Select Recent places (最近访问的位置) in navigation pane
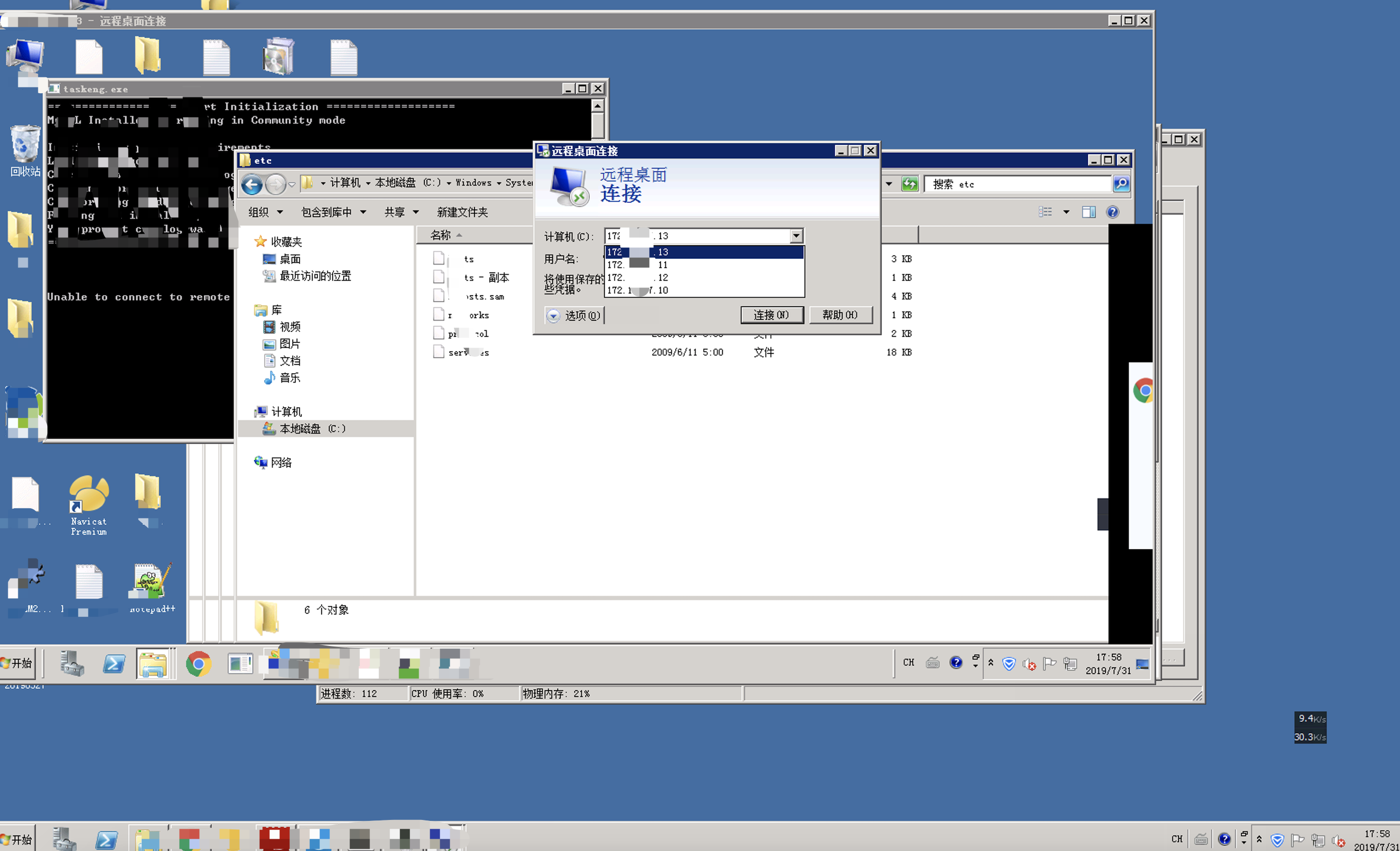The height and width of the screenshot is (851, 1400). [307, 276]
